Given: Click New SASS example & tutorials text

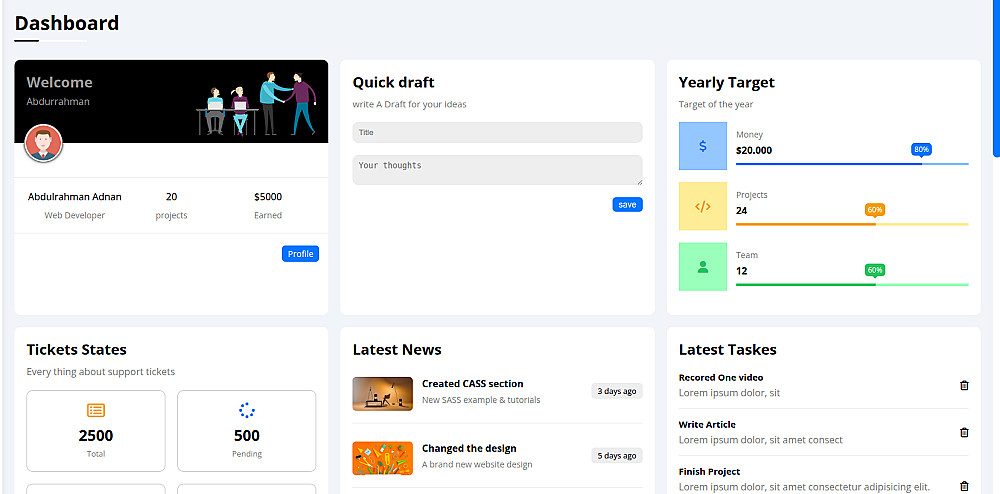Looking at the screenshot, I should 481,400.
